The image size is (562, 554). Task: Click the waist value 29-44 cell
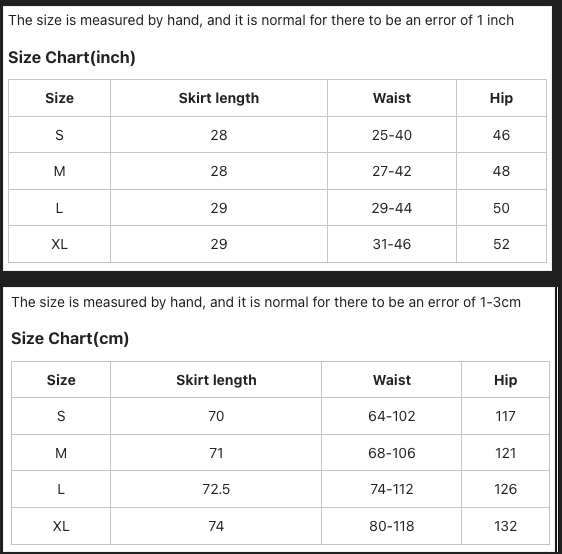tap(392, 208)
